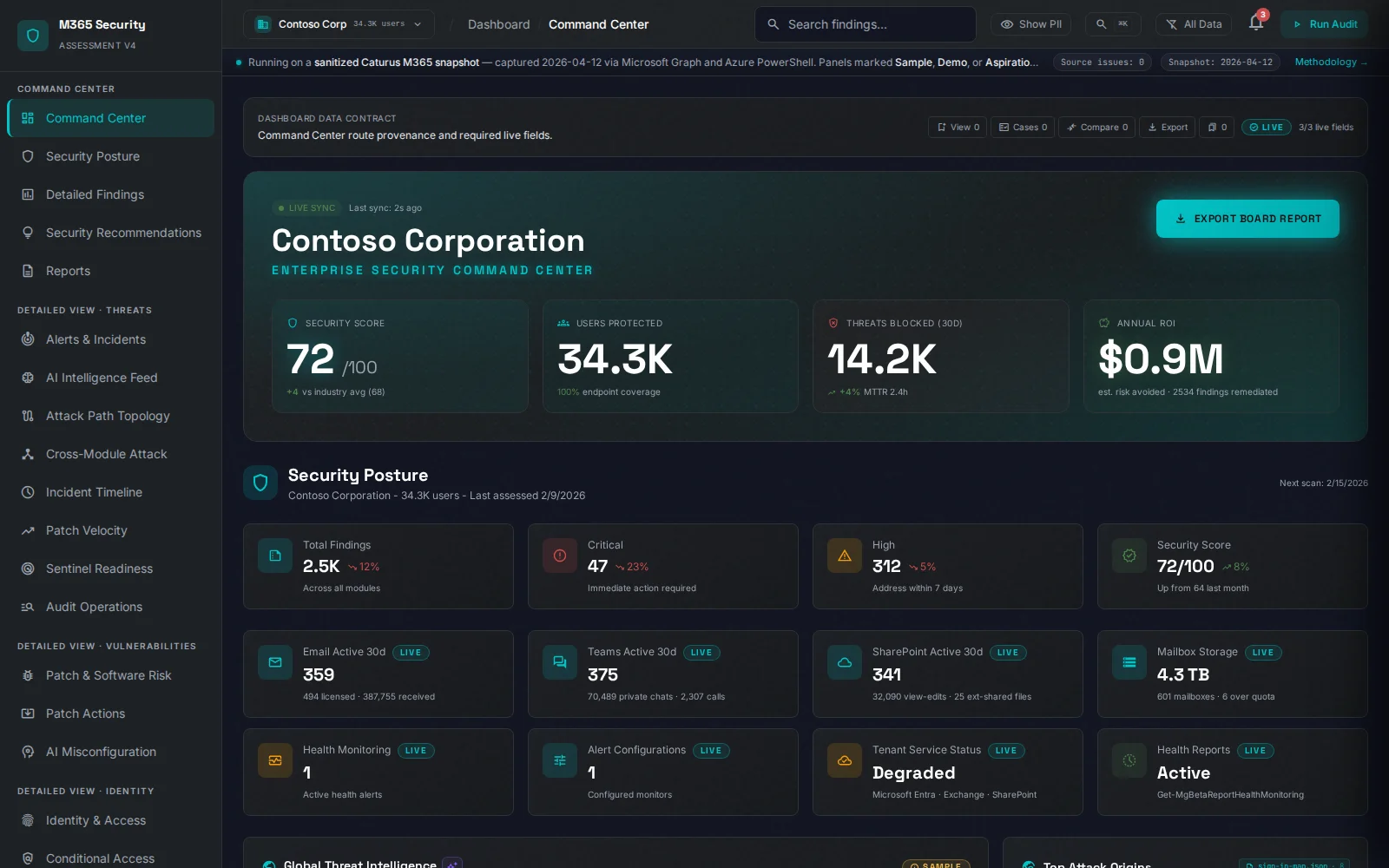
Task: Click the Snapshot: 2026-04-12 badge
Action: tap(1221, 62)
